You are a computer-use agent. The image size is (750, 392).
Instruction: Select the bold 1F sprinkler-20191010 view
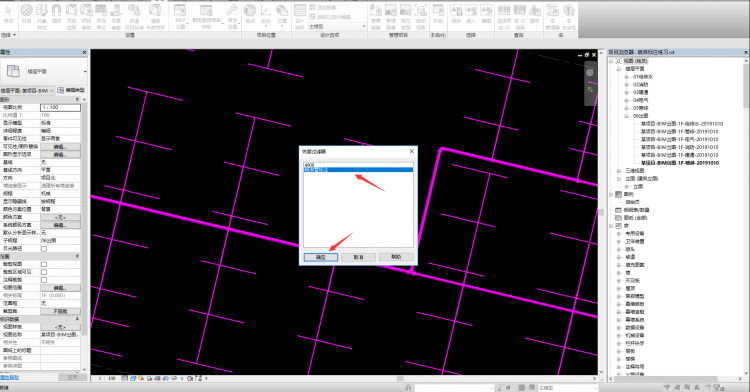pyautogui.click(x=680, y=163)
